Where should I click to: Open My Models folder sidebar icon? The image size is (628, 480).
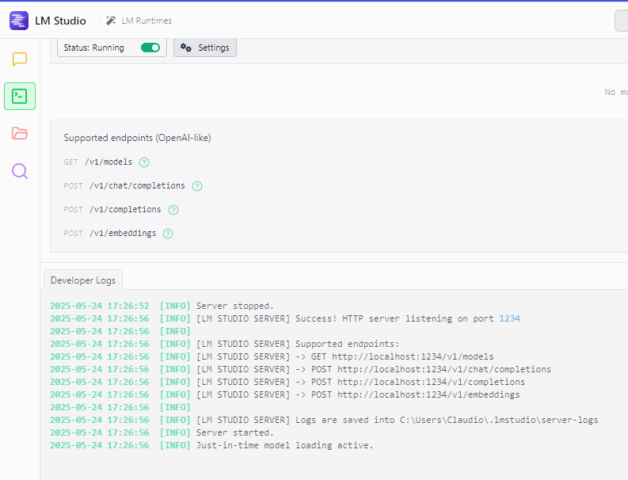[x=20, y=133]
